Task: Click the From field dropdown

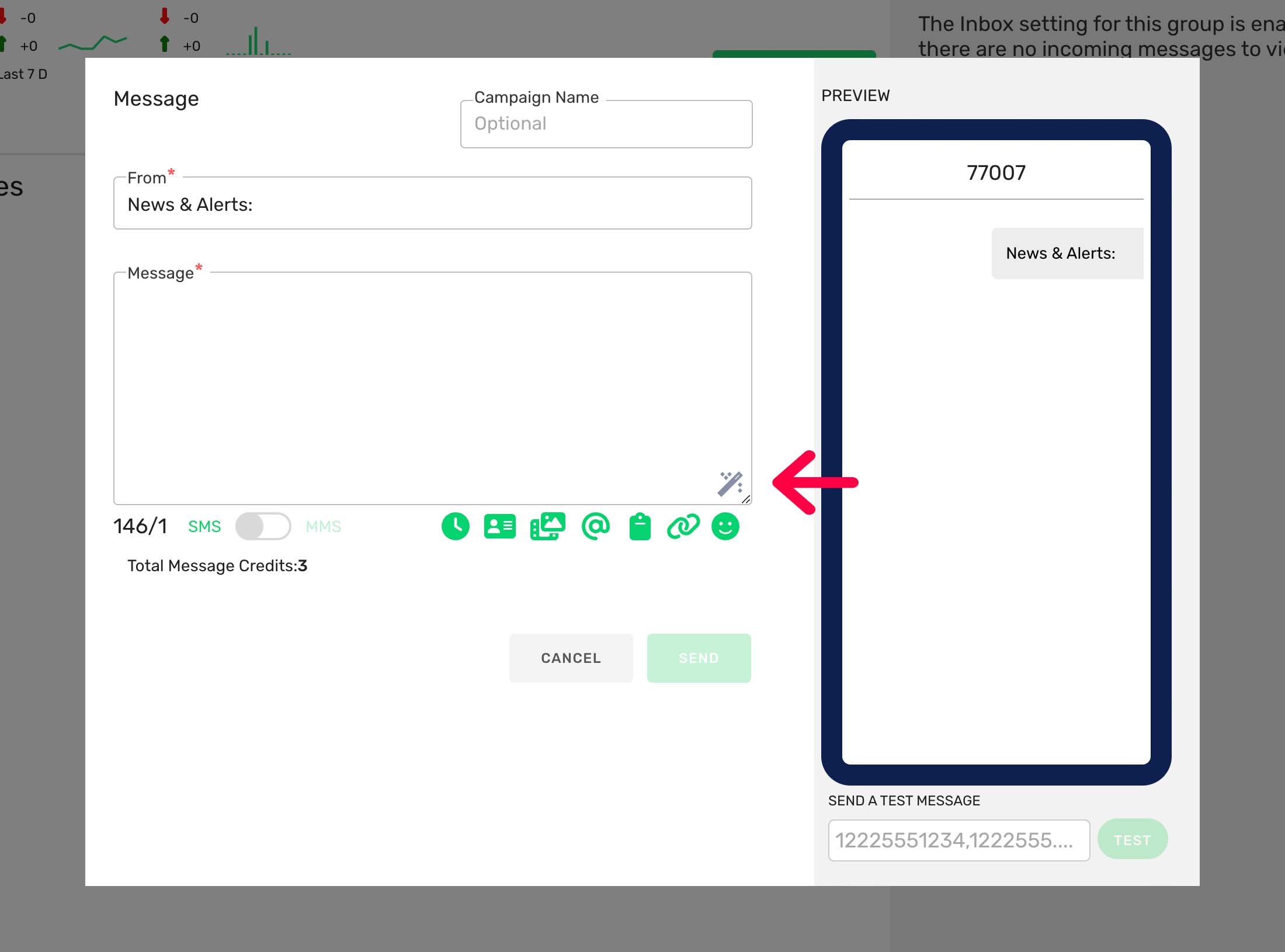Action: coord(433,204)
